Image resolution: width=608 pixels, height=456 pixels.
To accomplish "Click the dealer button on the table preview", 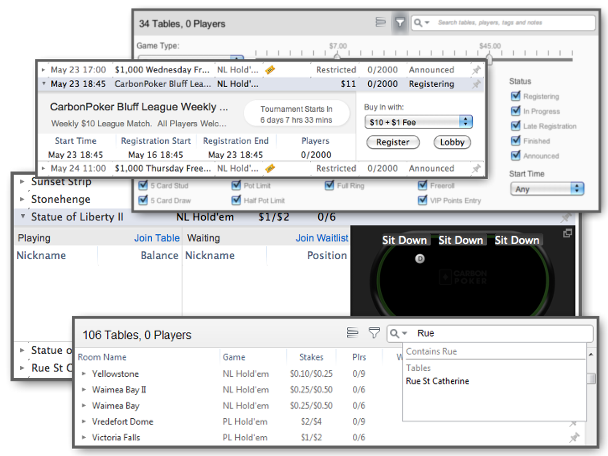I will point(420,259).
